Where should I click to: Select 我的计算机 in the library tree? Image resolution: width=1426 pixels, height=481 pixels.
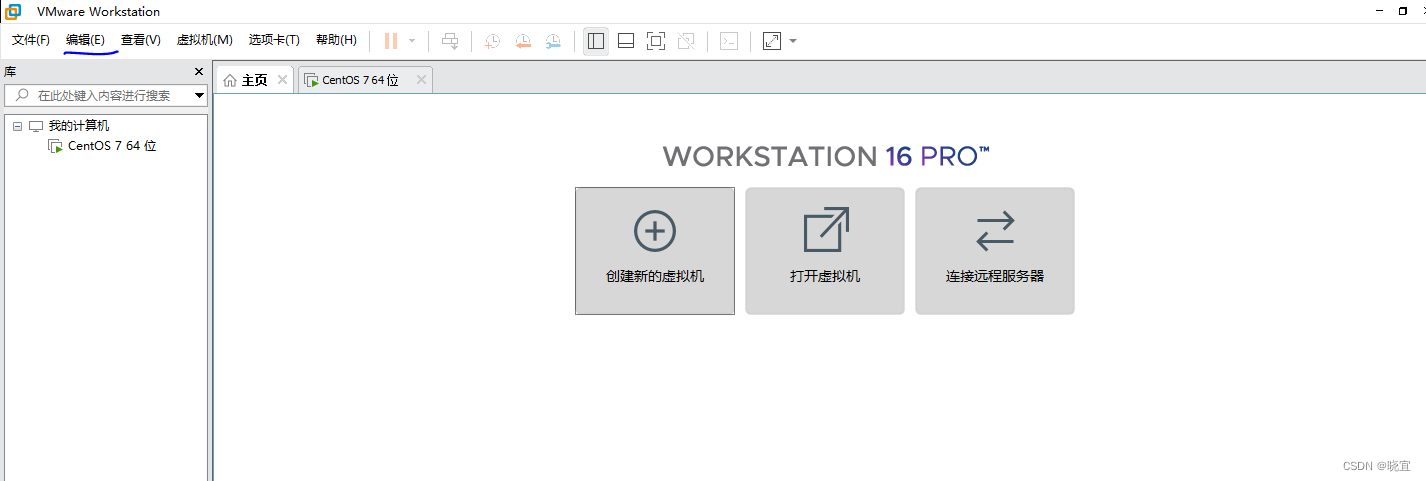[x=79, y=126]
